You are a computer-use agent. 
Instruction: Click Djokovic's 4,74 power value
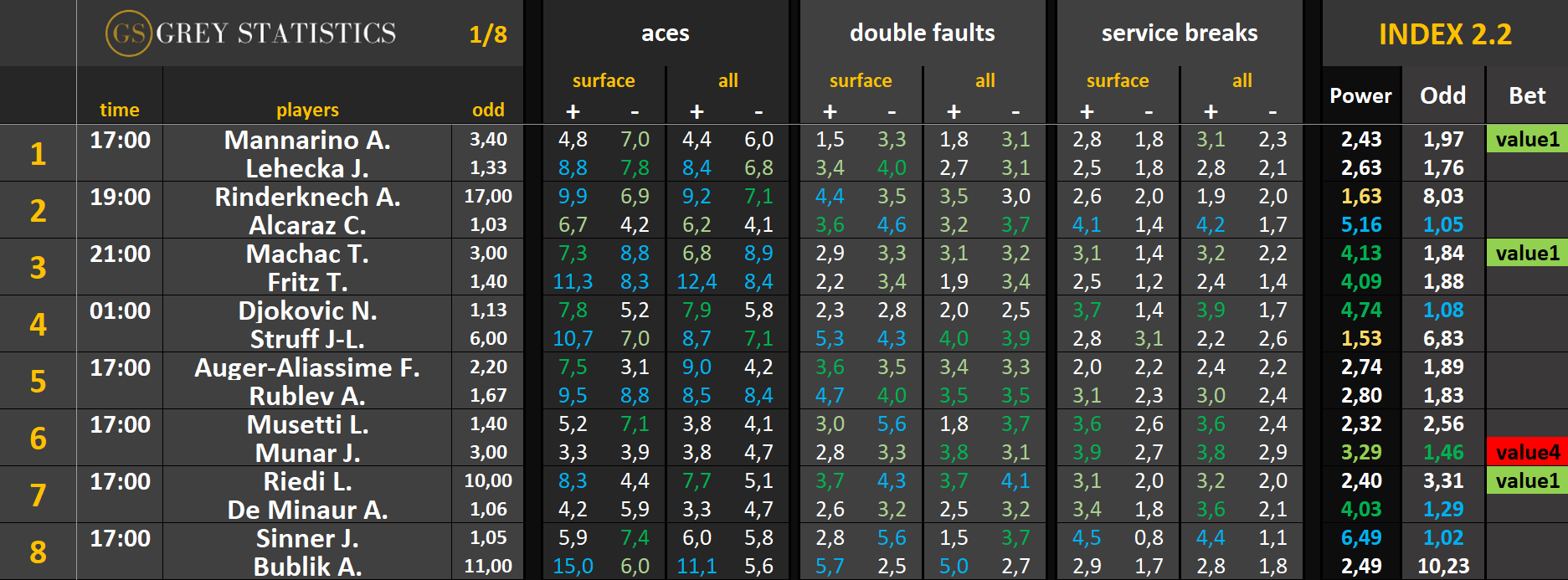click(x=1361, y=310)
